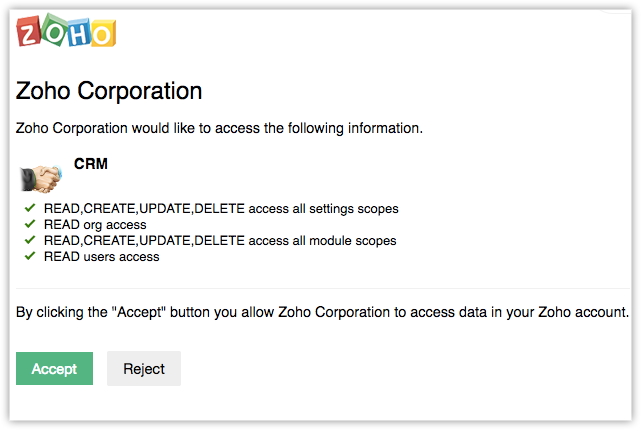Viewport: 641px width, 430px height.
Task: Click the 'By clicking the Accept button' notice
Action: [322, 313]
